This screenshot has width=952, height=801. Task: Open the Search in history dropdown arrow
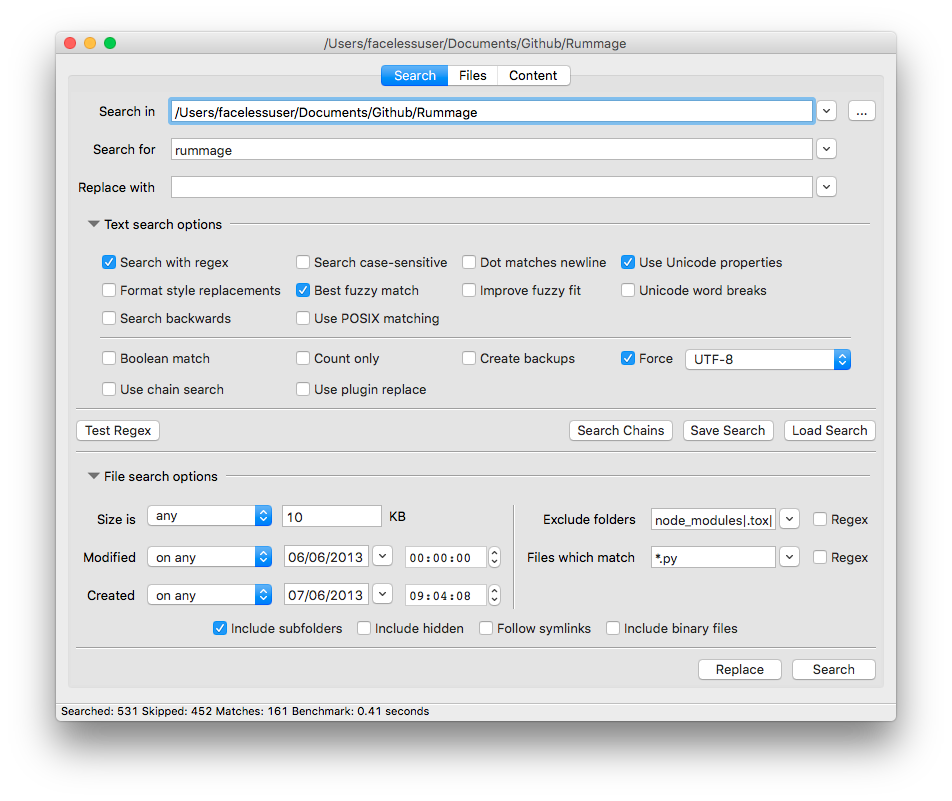[826, 111]
